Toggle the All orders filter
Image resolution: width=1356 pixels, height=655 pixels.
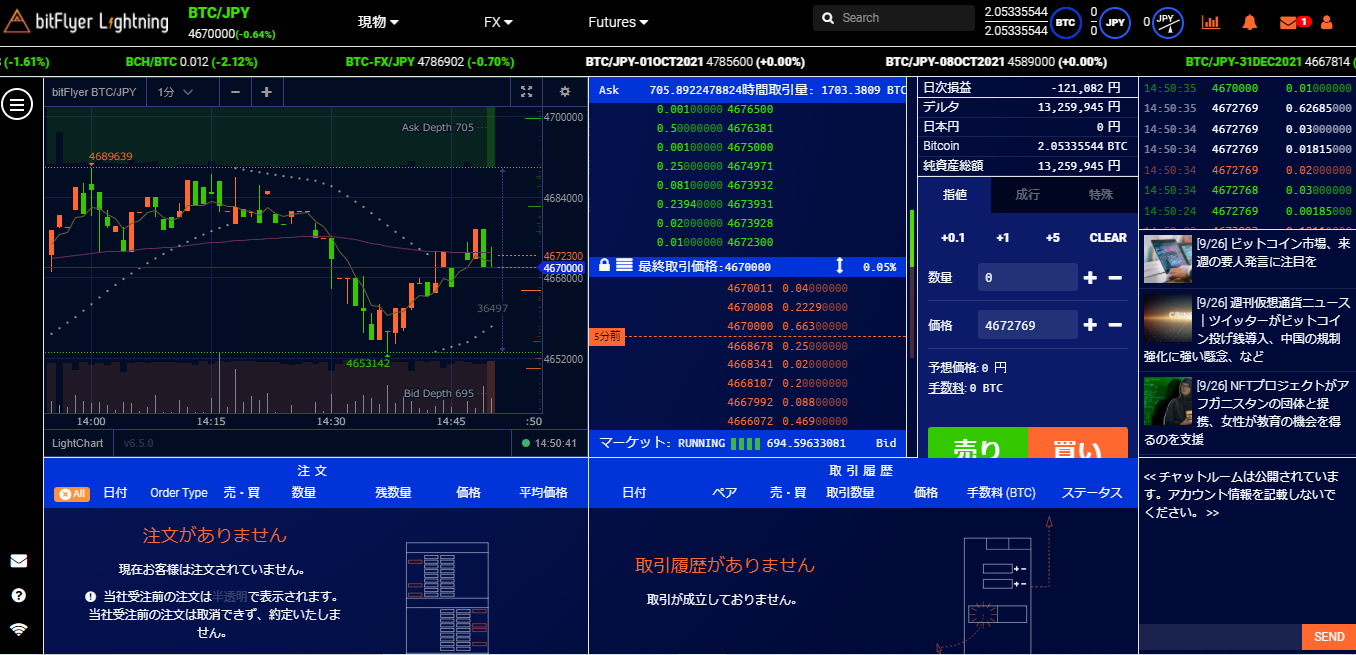70,493
